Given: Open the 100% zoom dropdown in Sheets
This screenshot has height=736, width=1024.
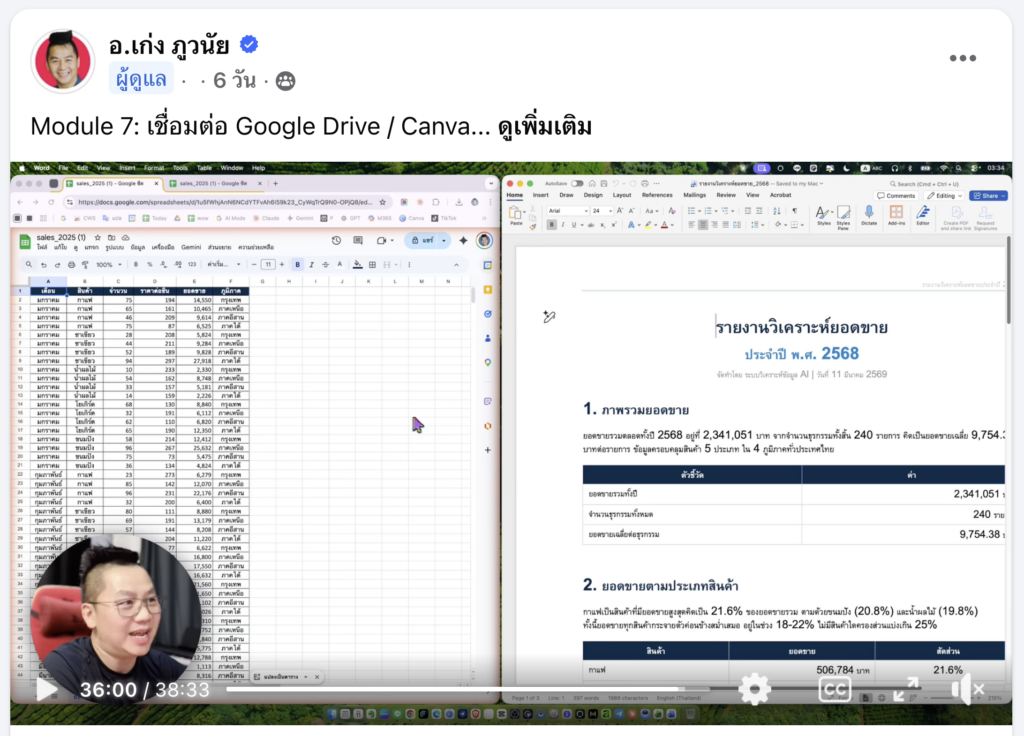Looking at the screenshot, I should [x=106, y=264].
